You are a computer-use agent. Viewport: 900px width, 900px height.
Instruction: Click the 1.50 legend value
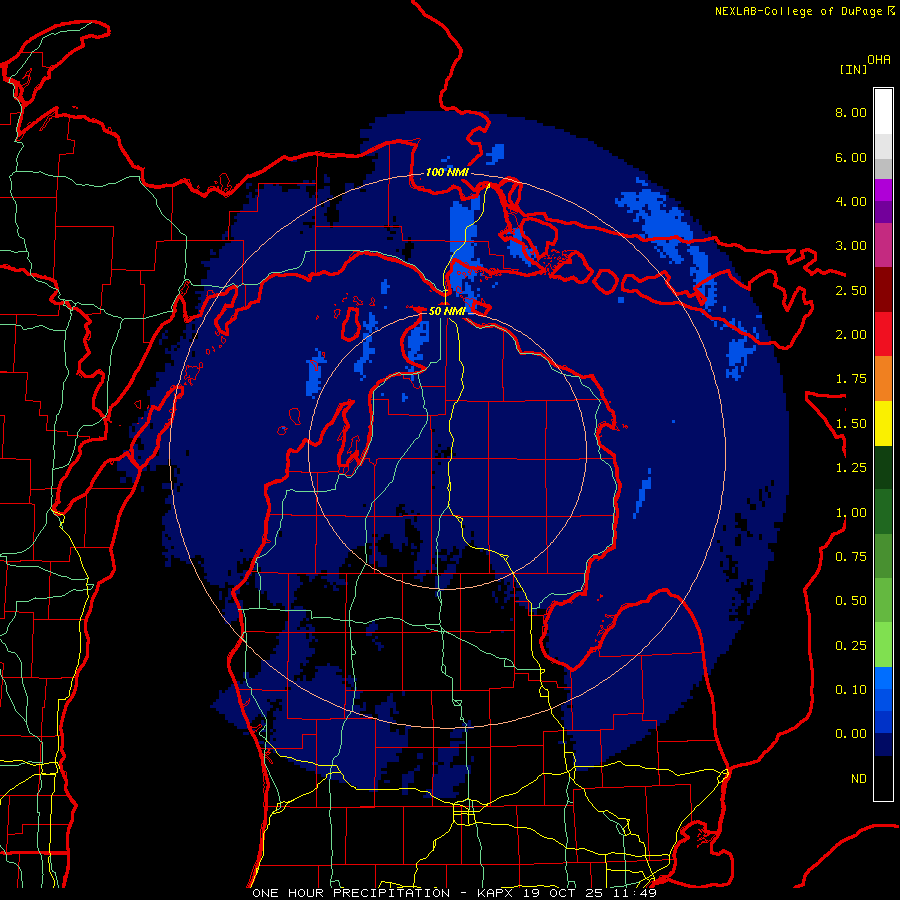point(851,424)
